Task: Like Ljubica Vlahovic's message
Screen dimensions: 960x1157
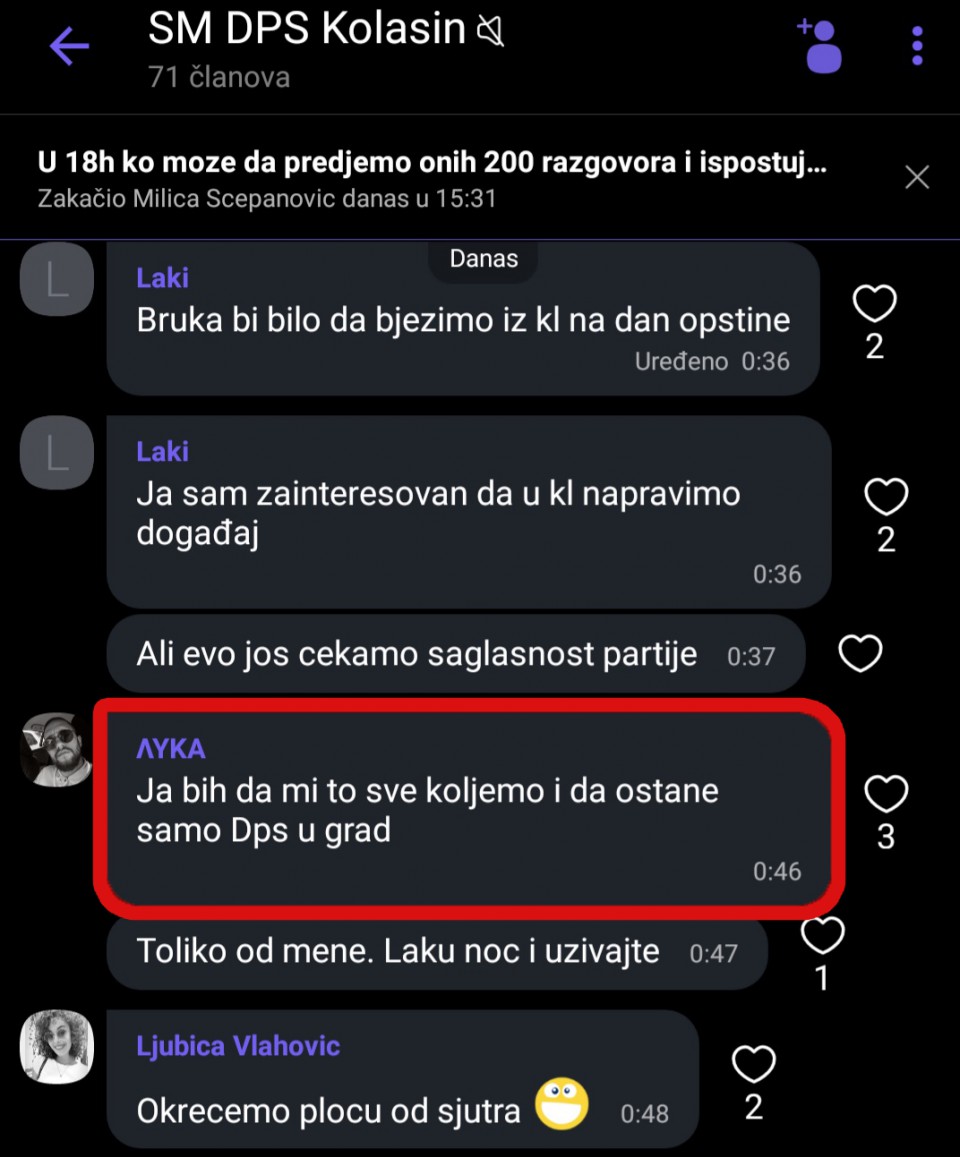Action: pyautogui.click(x=754, y=1066)
